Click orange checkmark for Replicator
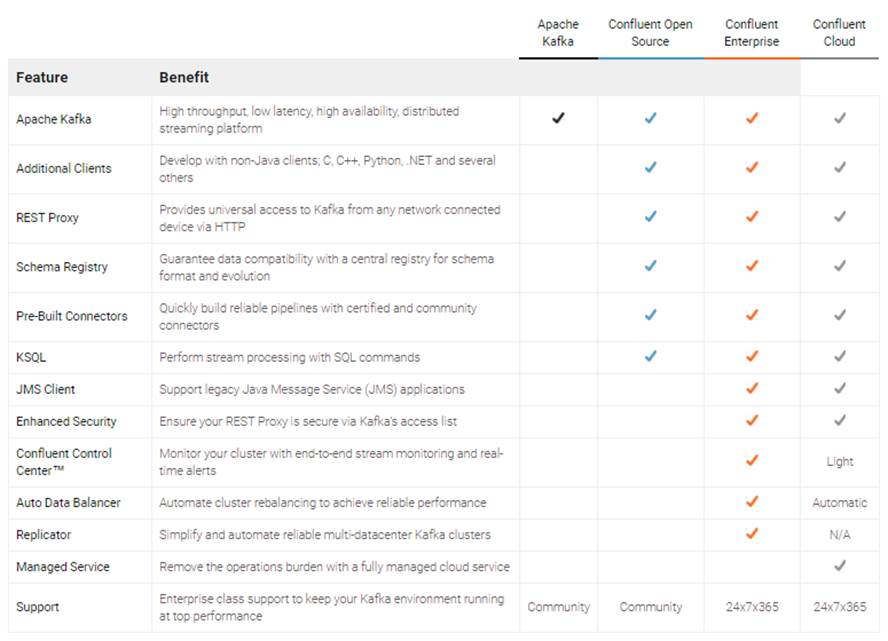The width and height of the screenshot is (888, 641). click(752, 534)
